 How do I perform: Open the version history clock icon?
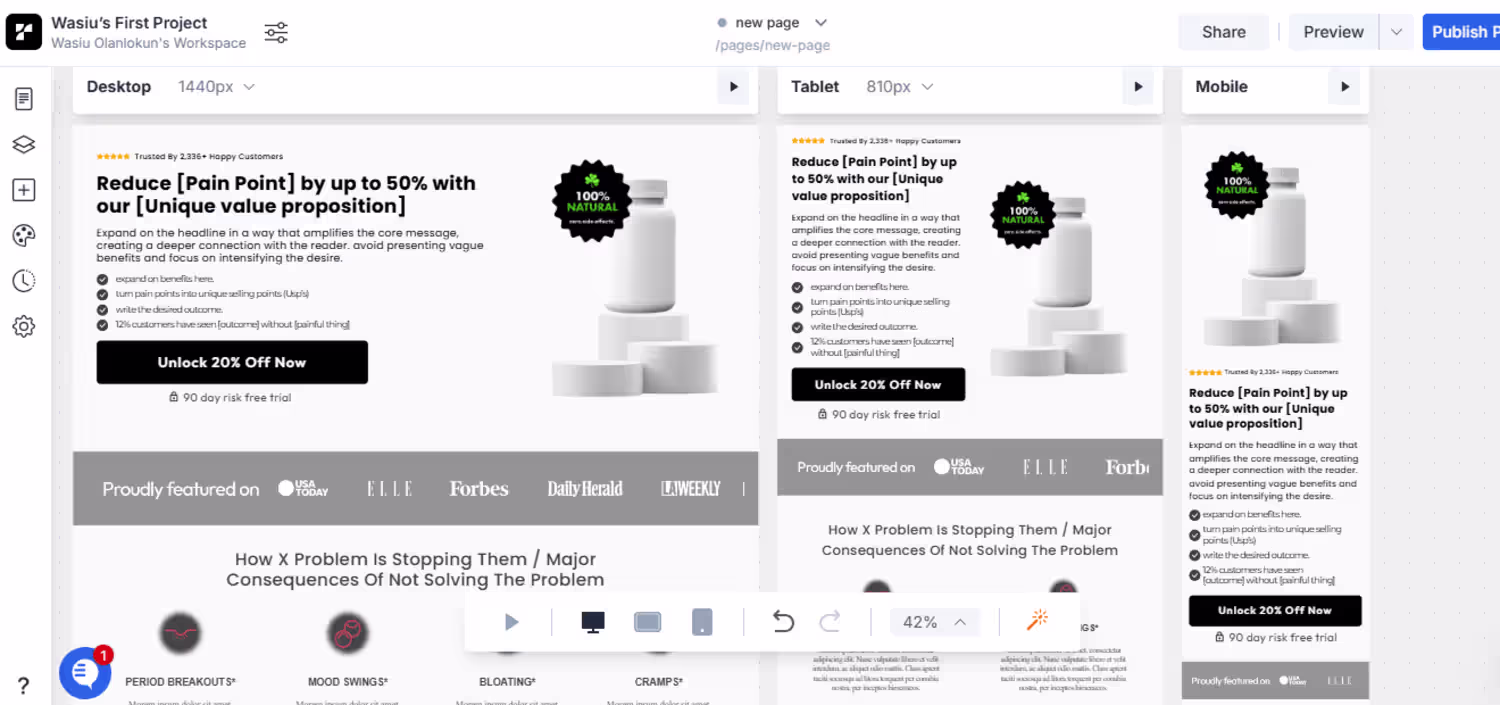pyautogui.click(x=24, y=281)
